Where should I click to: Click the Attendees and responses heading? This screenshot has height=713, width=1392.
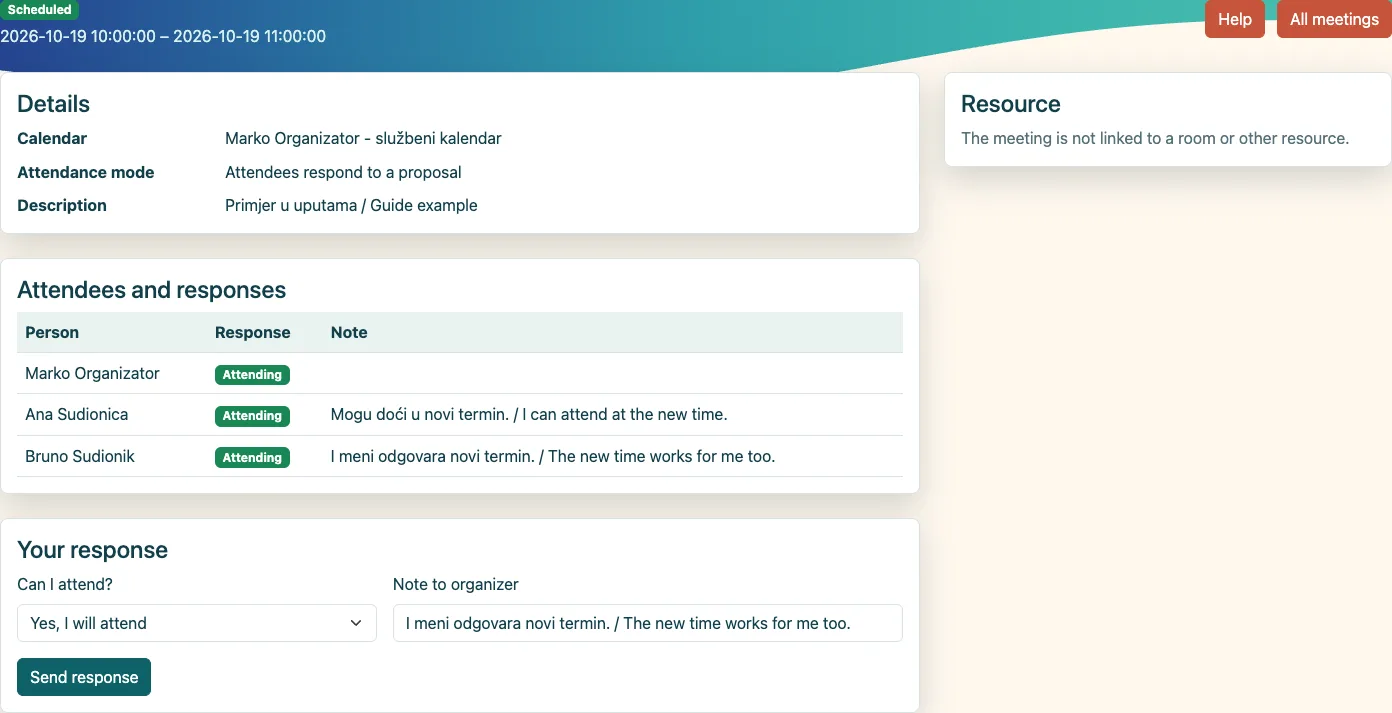(152, 290)
